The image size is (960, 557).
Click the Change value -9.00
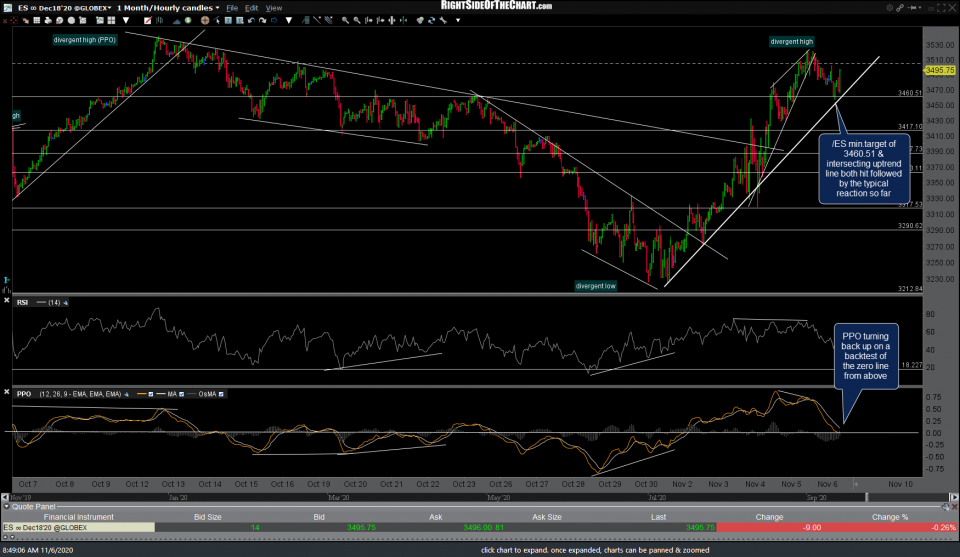coord(812,528)
